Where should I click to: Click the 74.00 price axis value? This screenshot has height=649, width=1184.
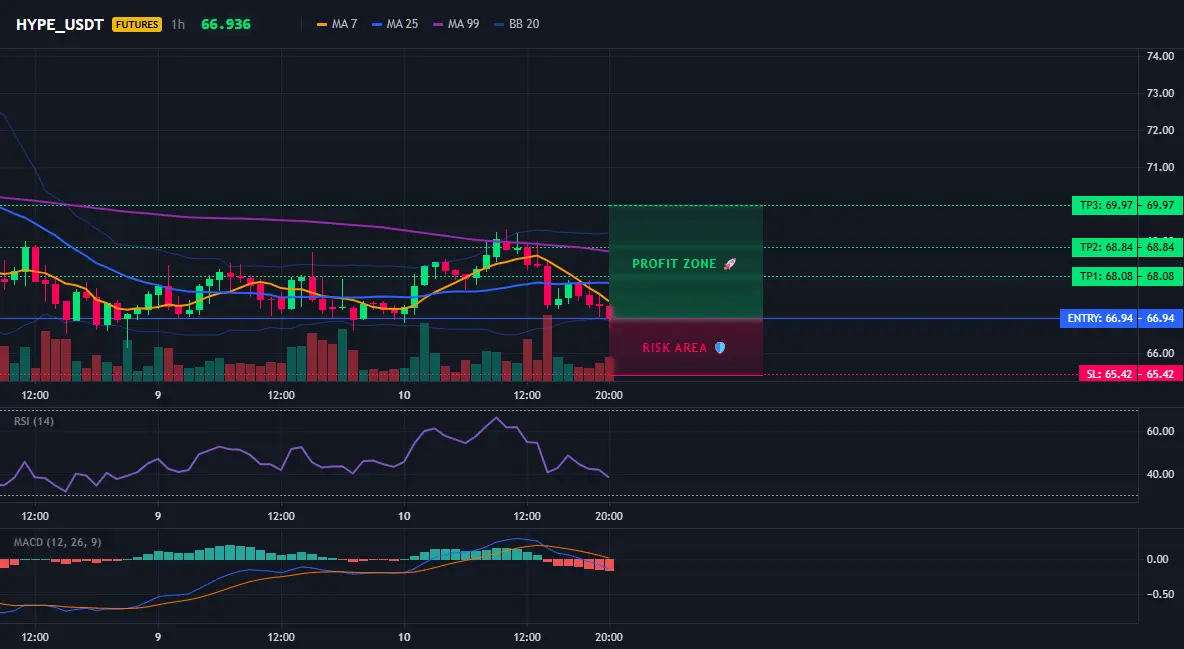[1160, 56]
